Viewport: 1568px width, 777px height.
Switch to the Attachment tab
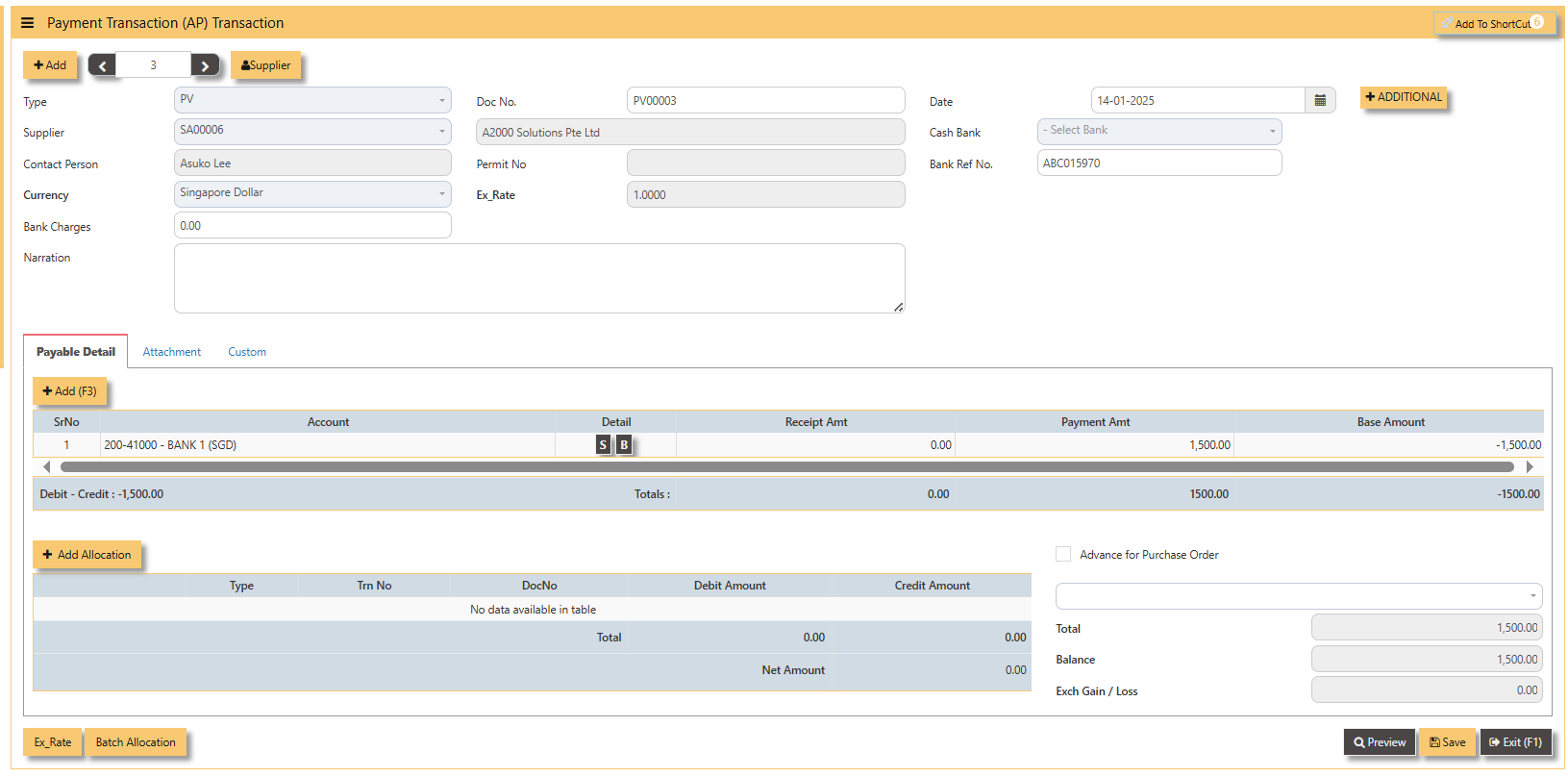click(172, 352)
